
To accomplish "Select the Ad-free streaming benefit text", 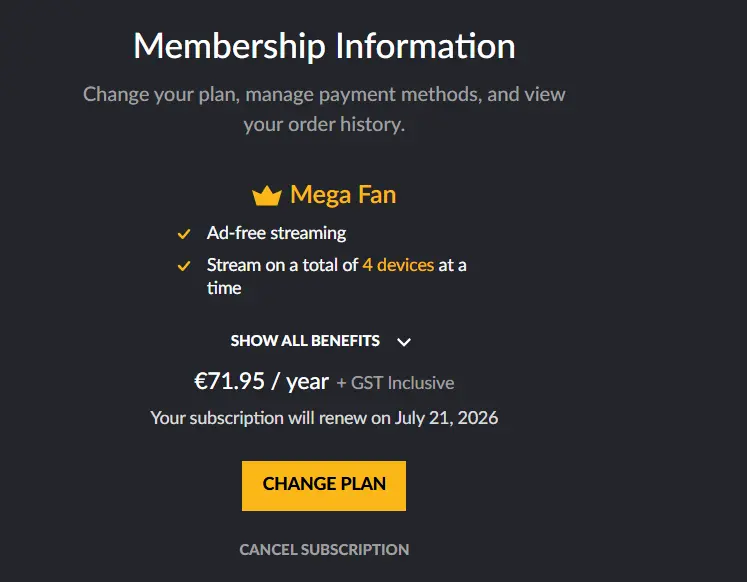I will point(276,233).
